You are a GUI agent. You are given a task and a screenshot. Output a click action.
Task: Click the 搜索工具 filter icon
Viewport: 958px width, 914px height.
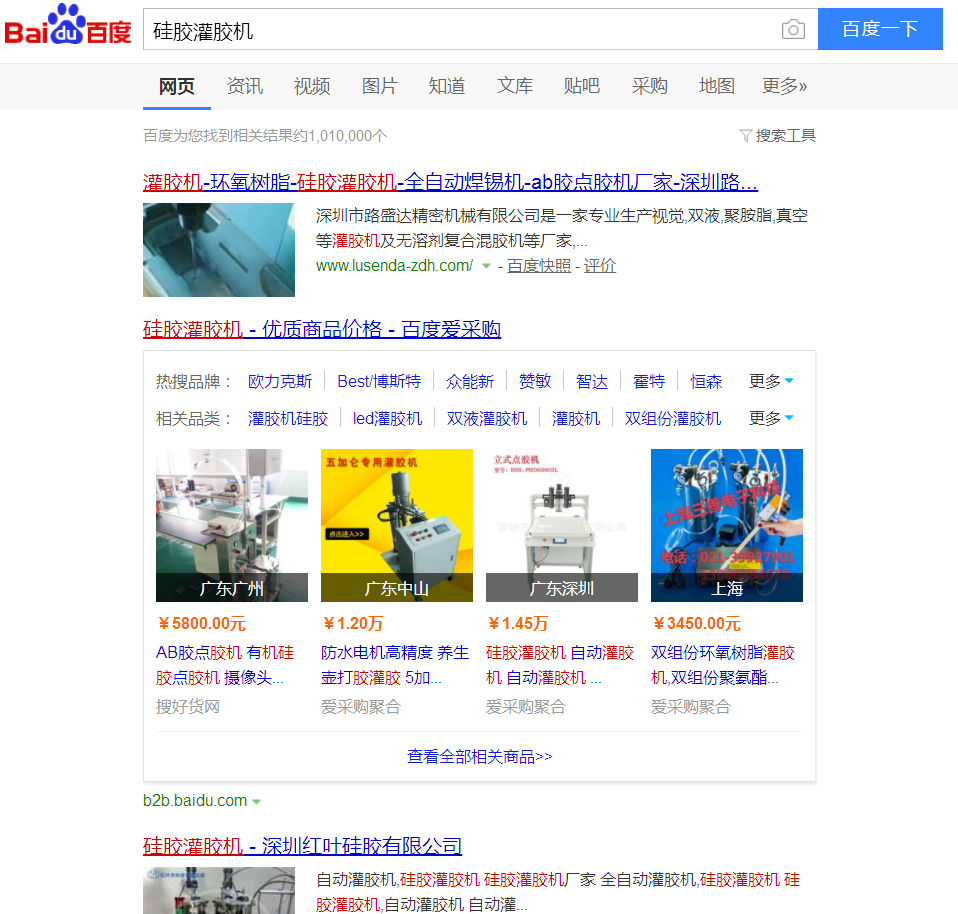pyautogui.click(x=745, y=136)
